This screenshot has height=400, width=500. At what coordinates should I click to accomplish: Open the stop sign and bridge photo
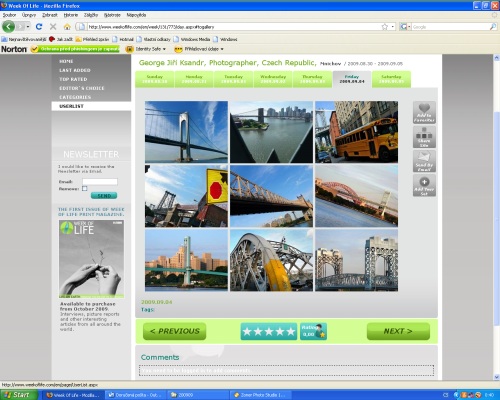[186, 196]
